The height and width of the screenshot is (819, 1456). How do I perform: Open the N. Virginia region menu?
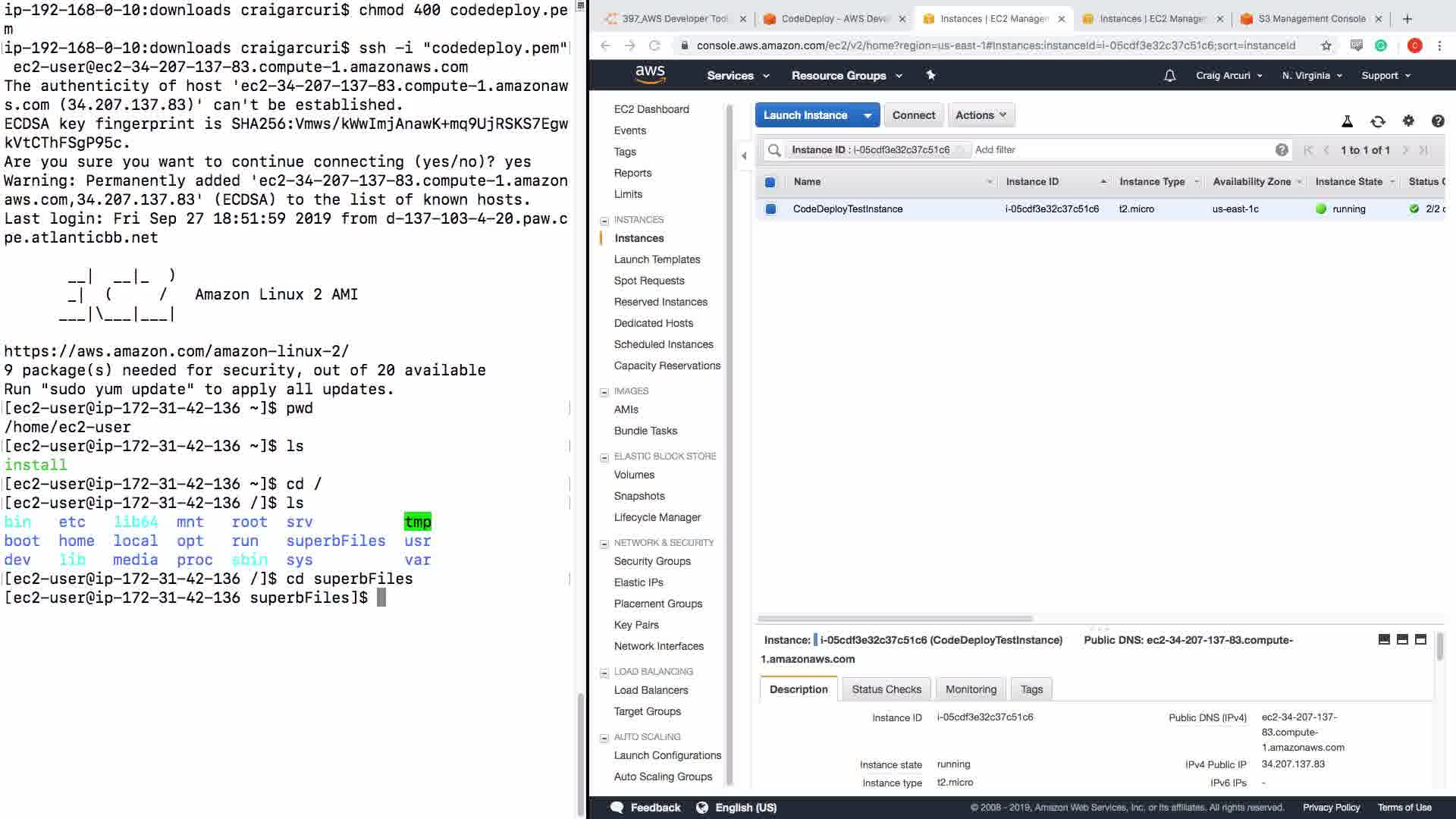click(1311, 75)
